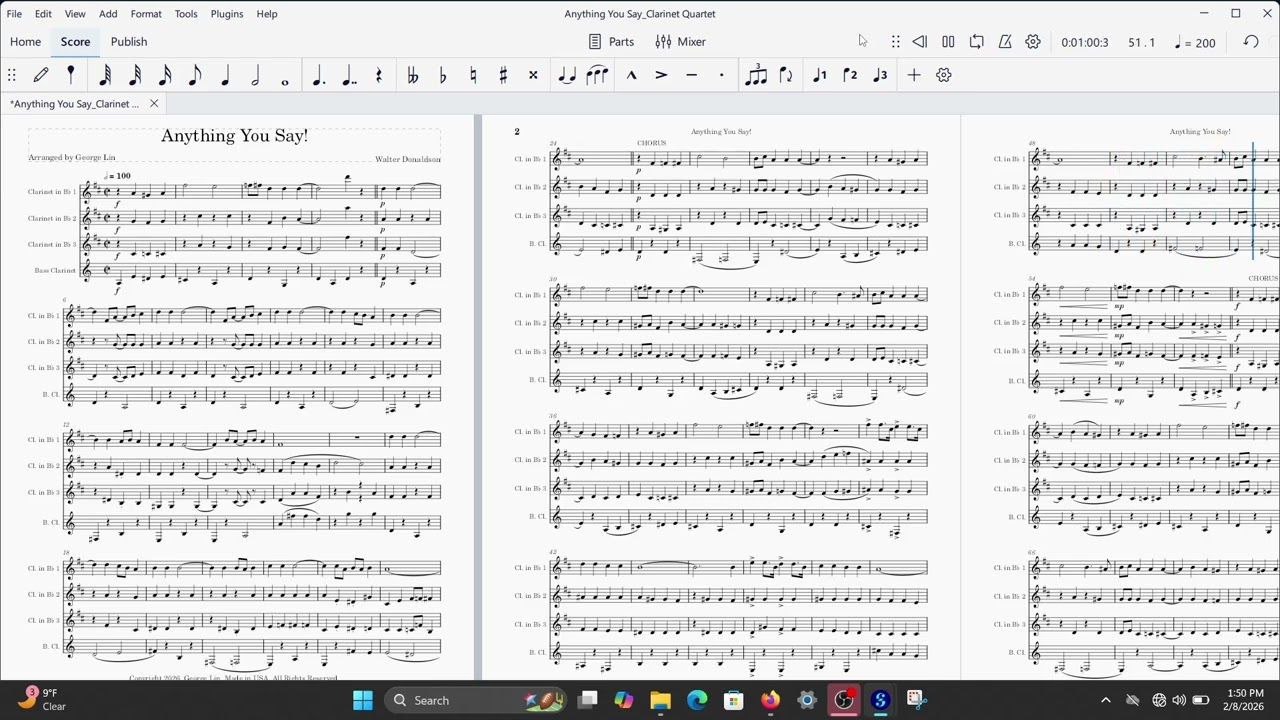Enable note input pencil tool
This screenshot has height=720, width=1280.
click(41, 75)
